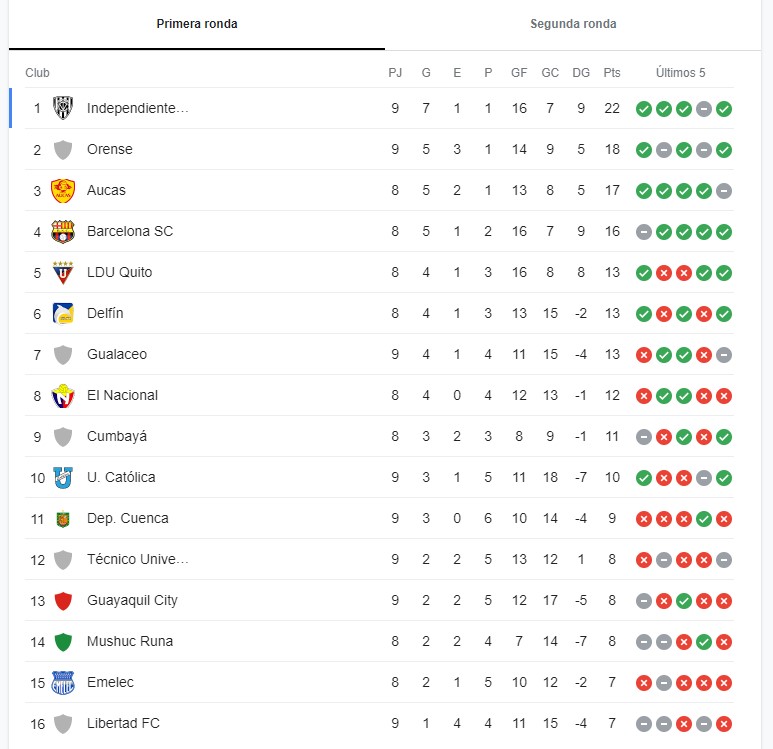Click the El Nacional club crest
This screenshot has width=773, height=749.
click(x=63, y=395)
